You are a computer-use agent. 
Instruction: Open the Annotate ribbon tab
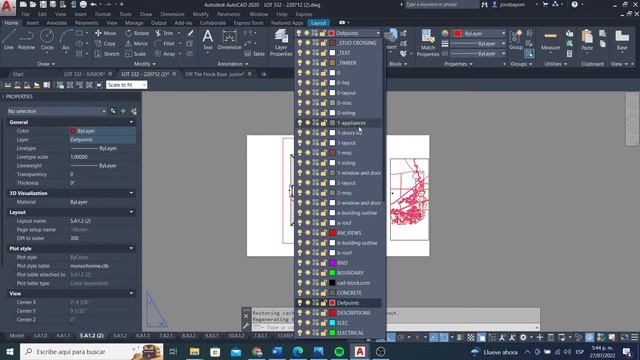57,23
